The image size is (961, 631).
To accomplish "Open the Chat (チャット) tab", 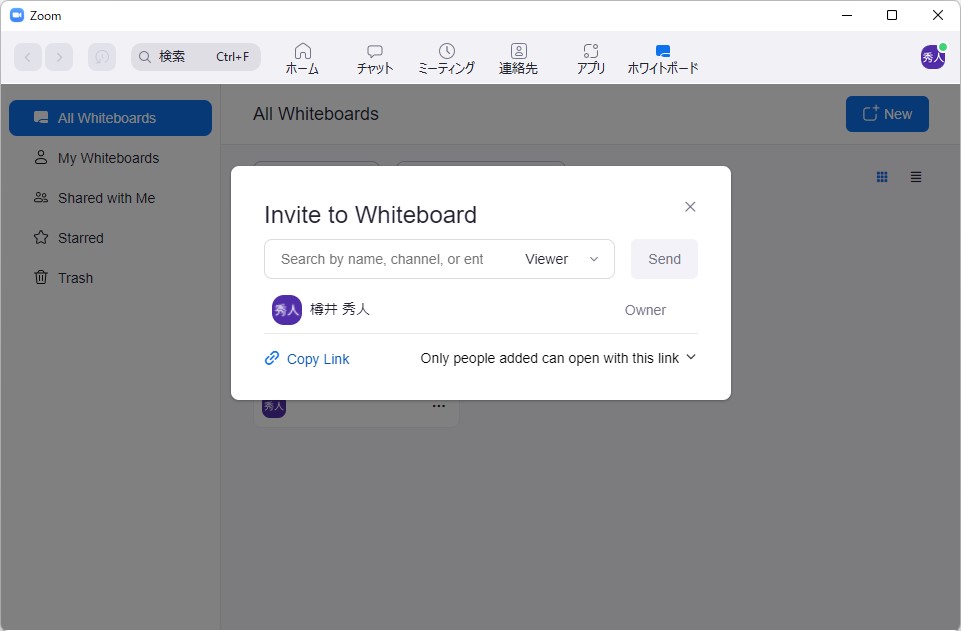I will (x=374, y=59).
